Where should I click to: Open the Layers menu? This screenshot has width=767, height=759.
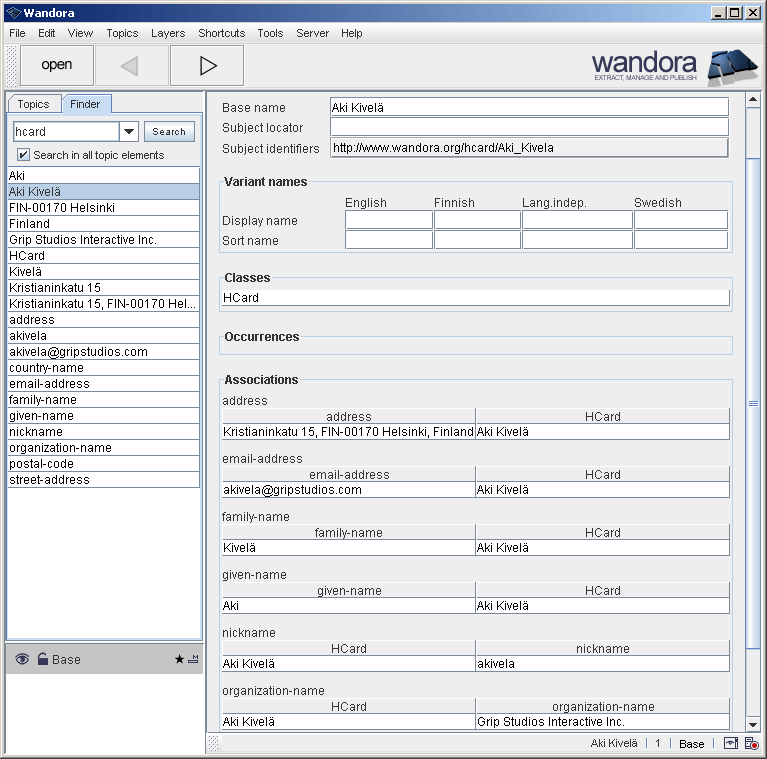point(168,33)
